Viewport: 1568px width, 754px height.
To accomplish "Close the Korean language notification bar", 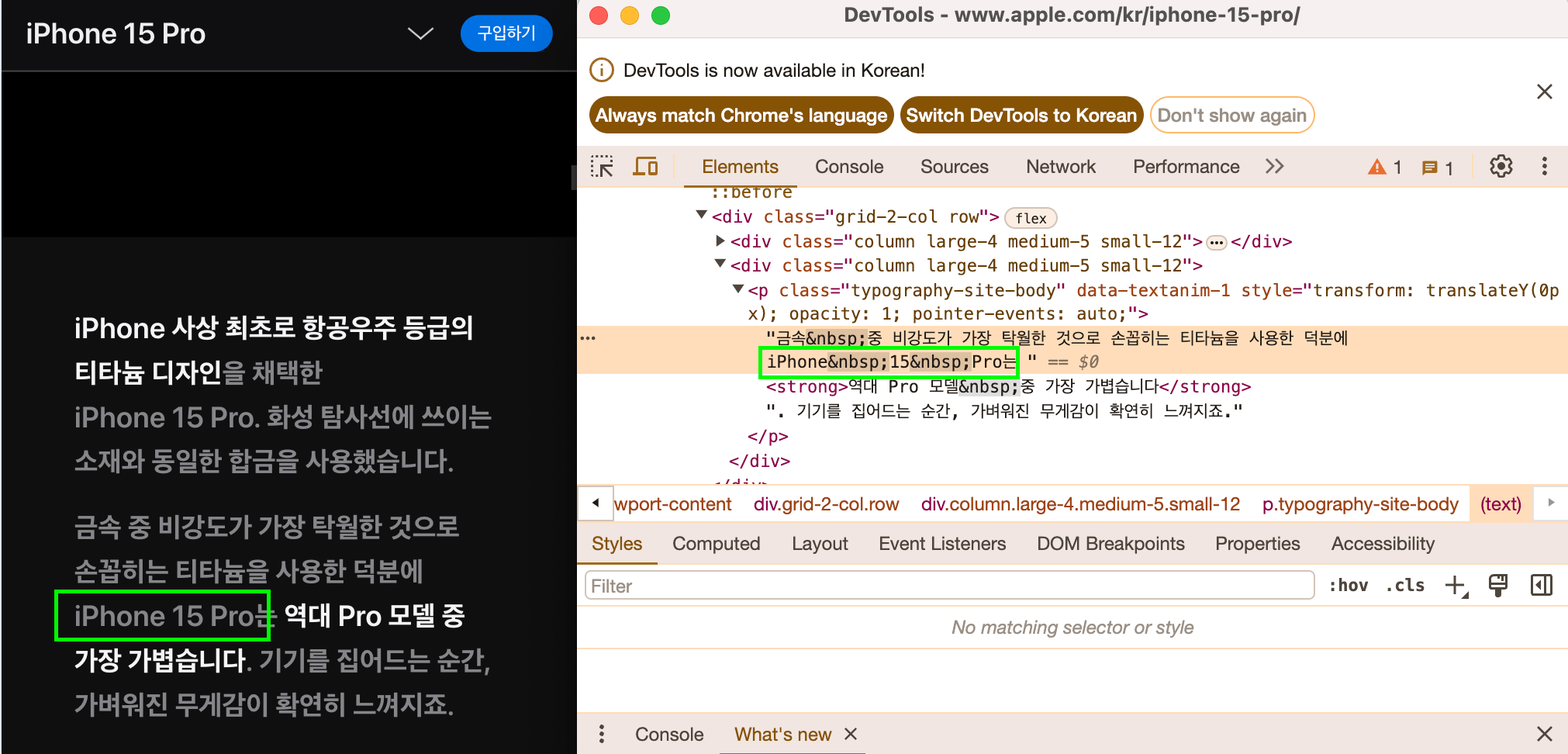I will pyautogui.click(x=1545, y=92).
